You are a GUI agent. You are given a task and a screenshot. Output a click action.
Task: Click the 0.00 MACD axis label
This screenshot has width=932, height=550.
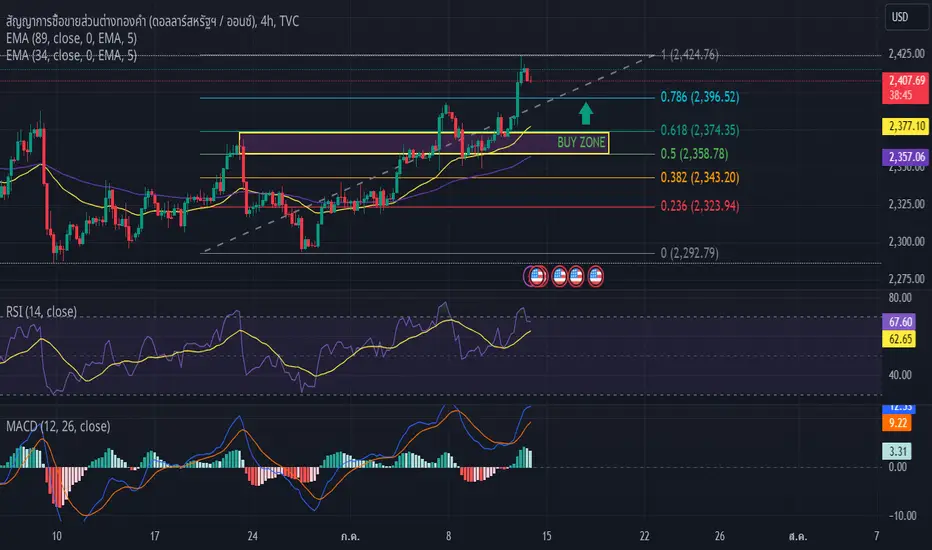(898, 467)
